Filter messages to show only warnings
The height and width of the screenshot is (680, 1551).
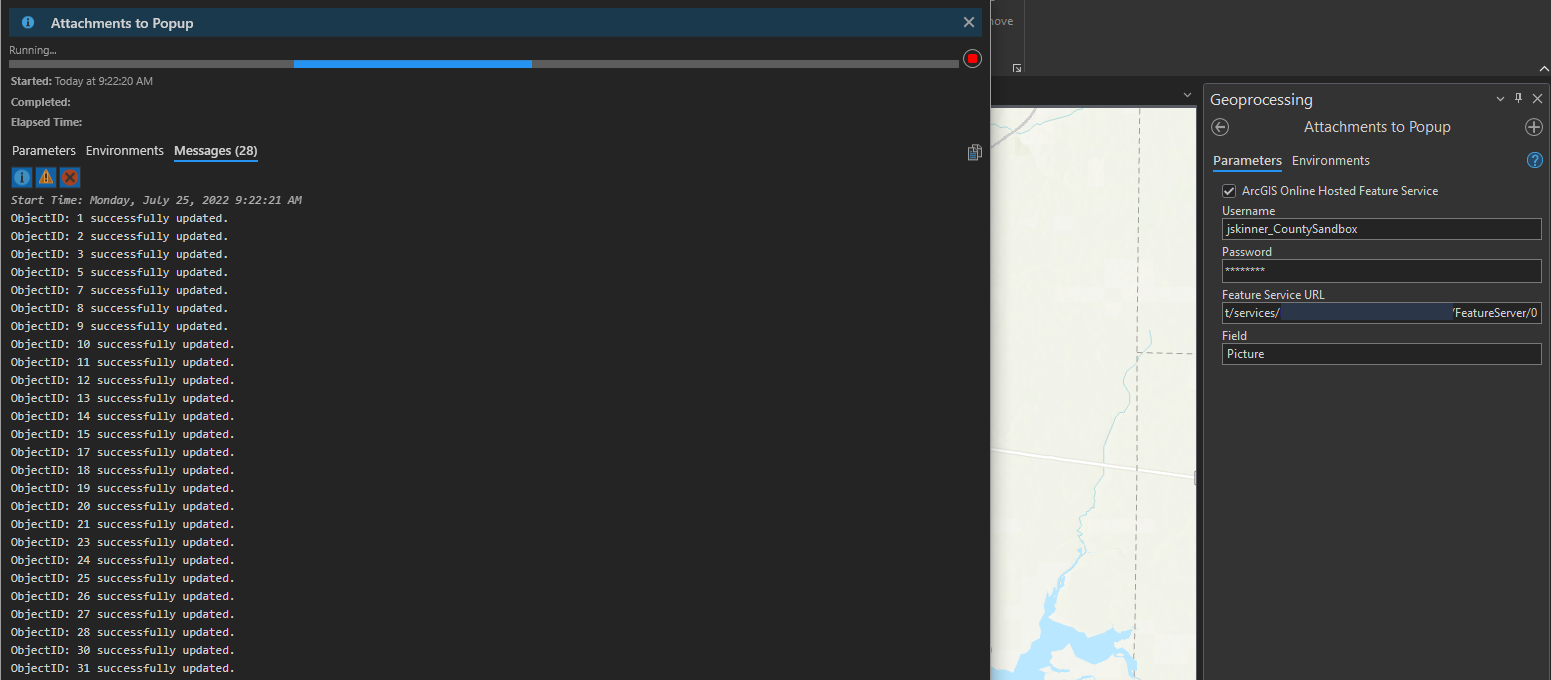[x=45, y=177]
